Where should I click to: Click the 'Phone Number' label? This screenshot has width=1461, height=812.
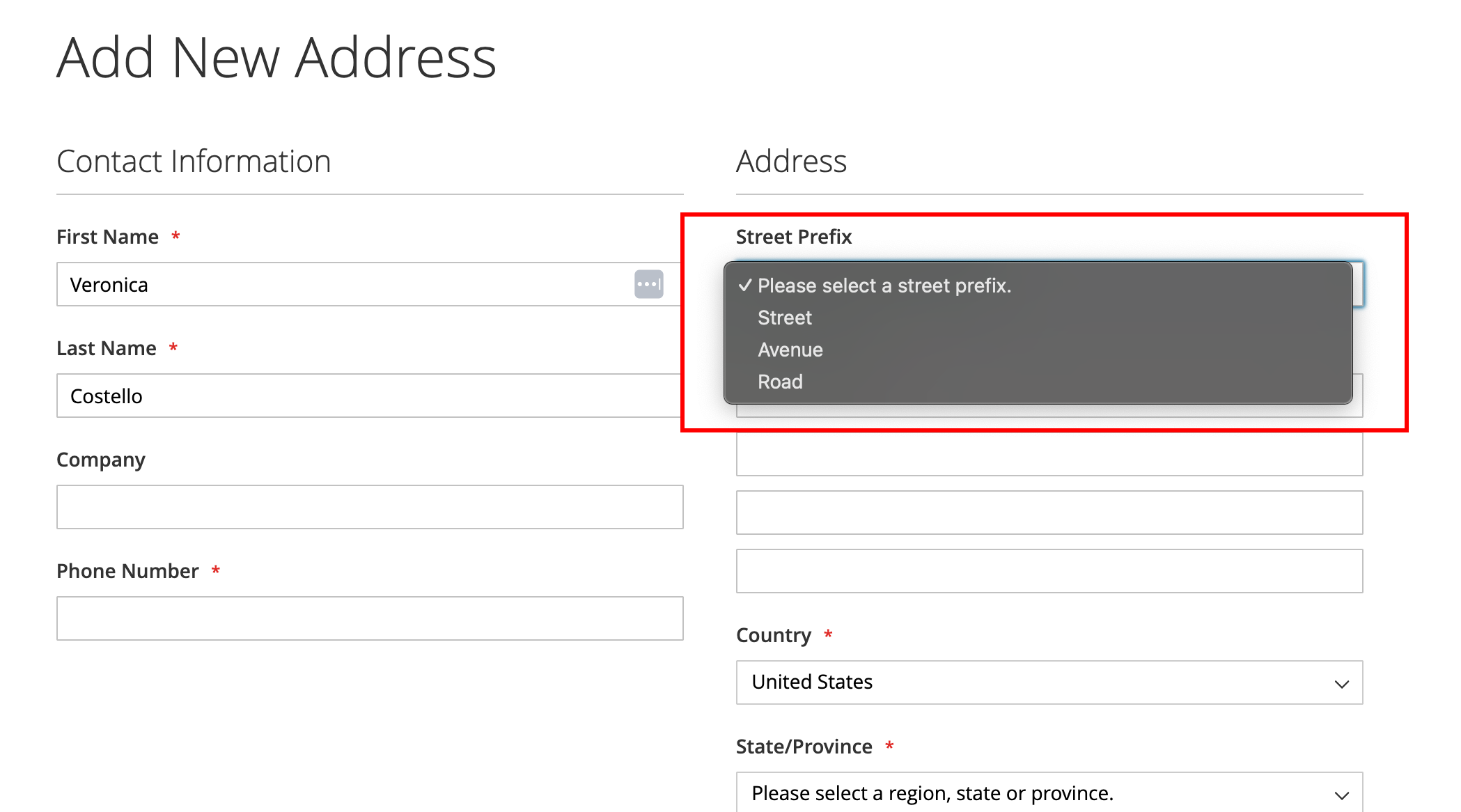(127, 571)
